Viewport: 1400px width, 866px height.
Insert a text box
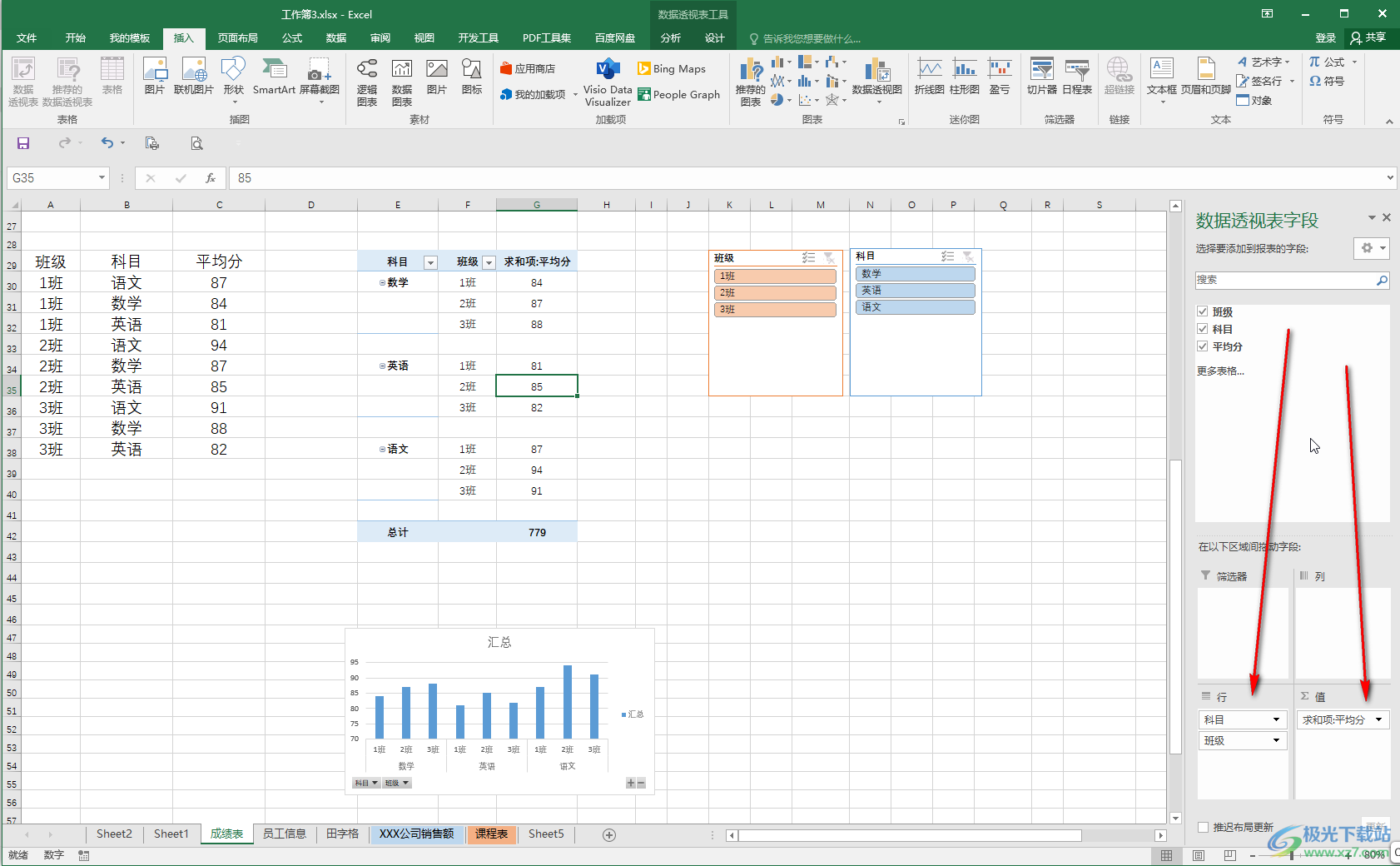pyautogui.click(x=1162, y=80)
